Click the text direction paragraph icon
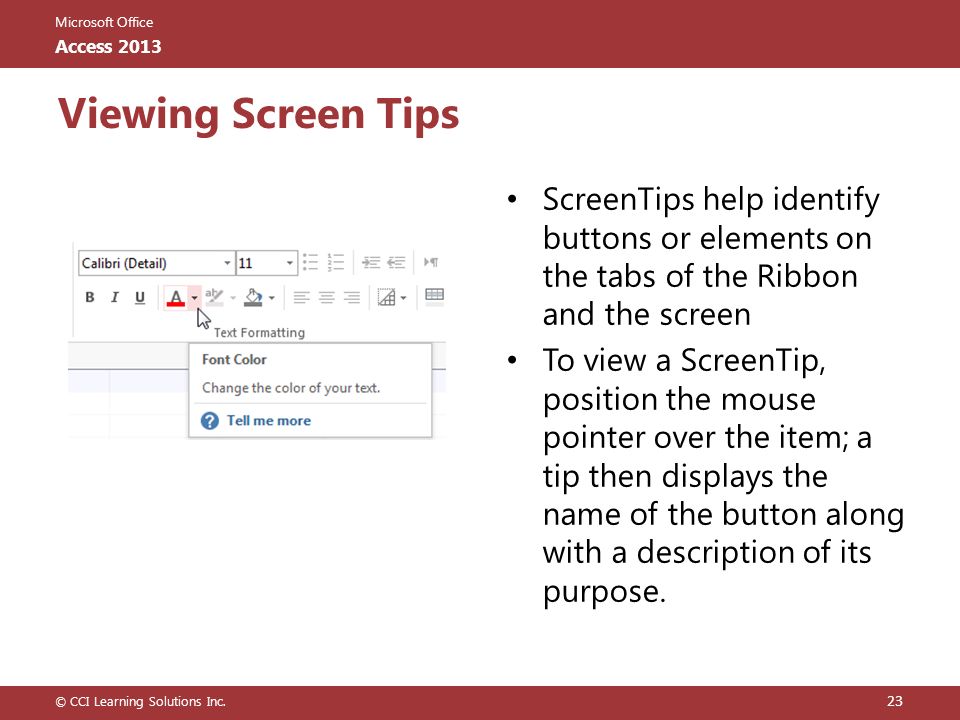The height and width of the screenshot is (720, 960). tap(431, 262)
